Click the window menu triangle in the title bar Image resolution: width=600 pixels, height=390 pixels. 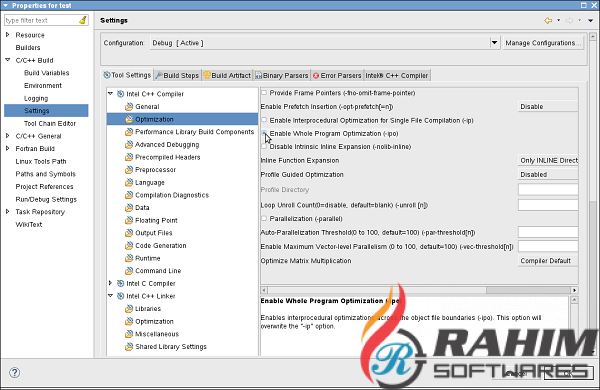[x=5, y=5]
